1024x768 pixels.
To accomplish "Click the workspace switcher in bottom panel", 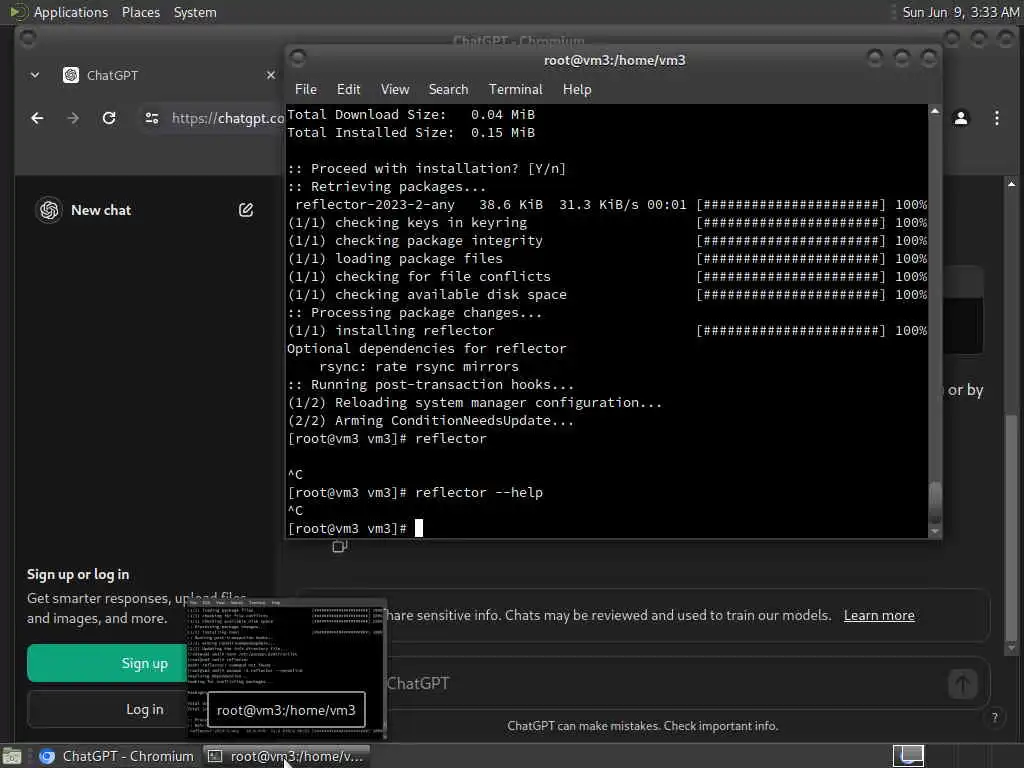I will pos(908,756).
